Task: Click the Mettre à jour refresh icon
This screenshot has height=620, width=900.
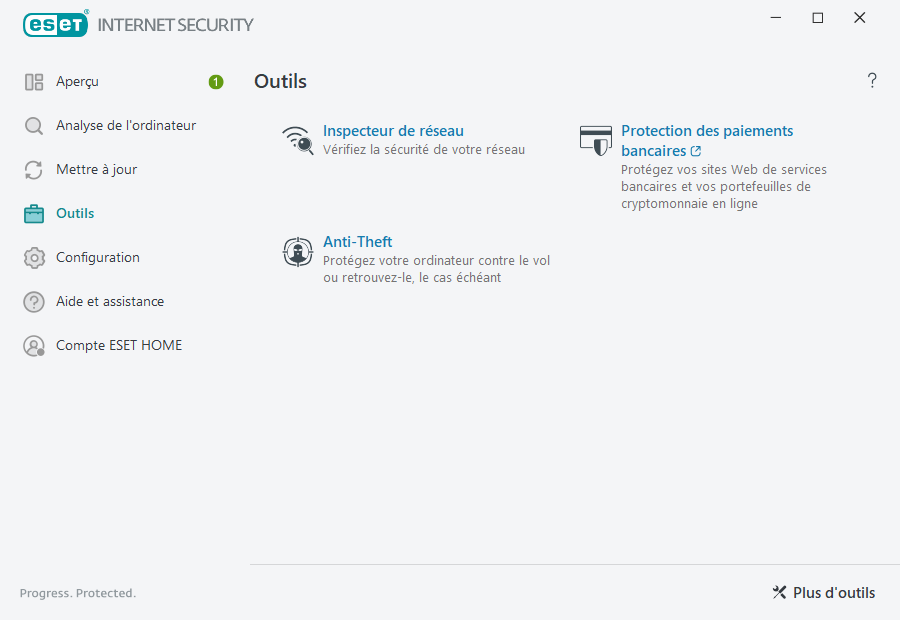Action: (x=33, y=169)
